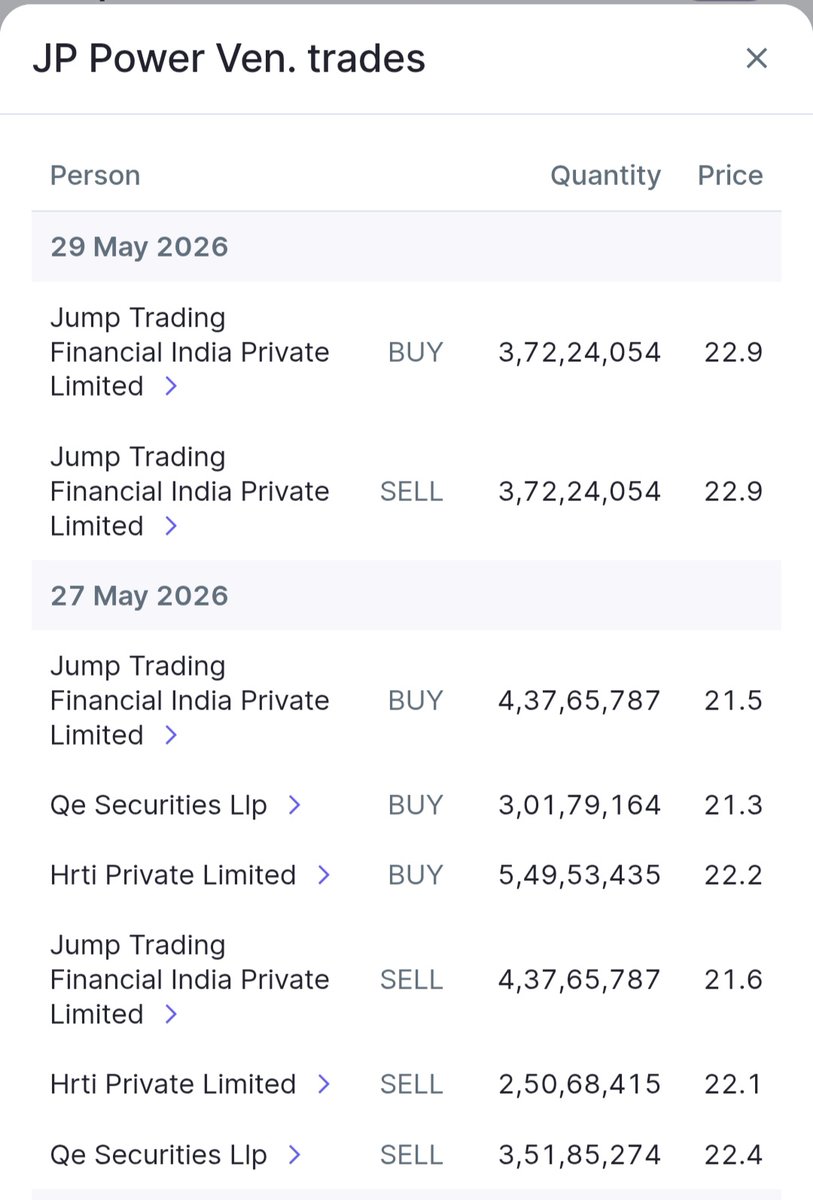
Task: Select the 27 May 2026 date group row
Action: [406, 596]
